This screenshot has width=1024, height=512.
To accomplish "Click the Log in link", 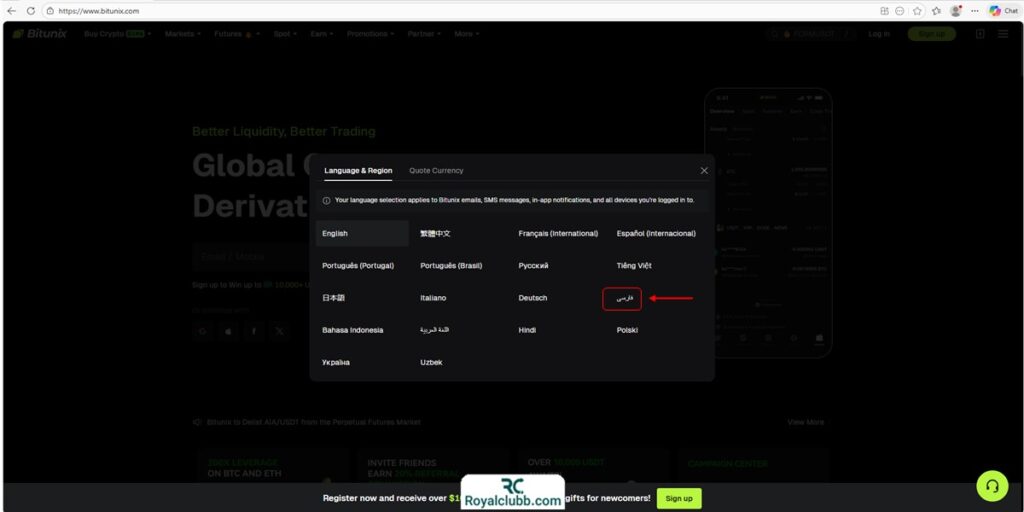I will (879, 33).
